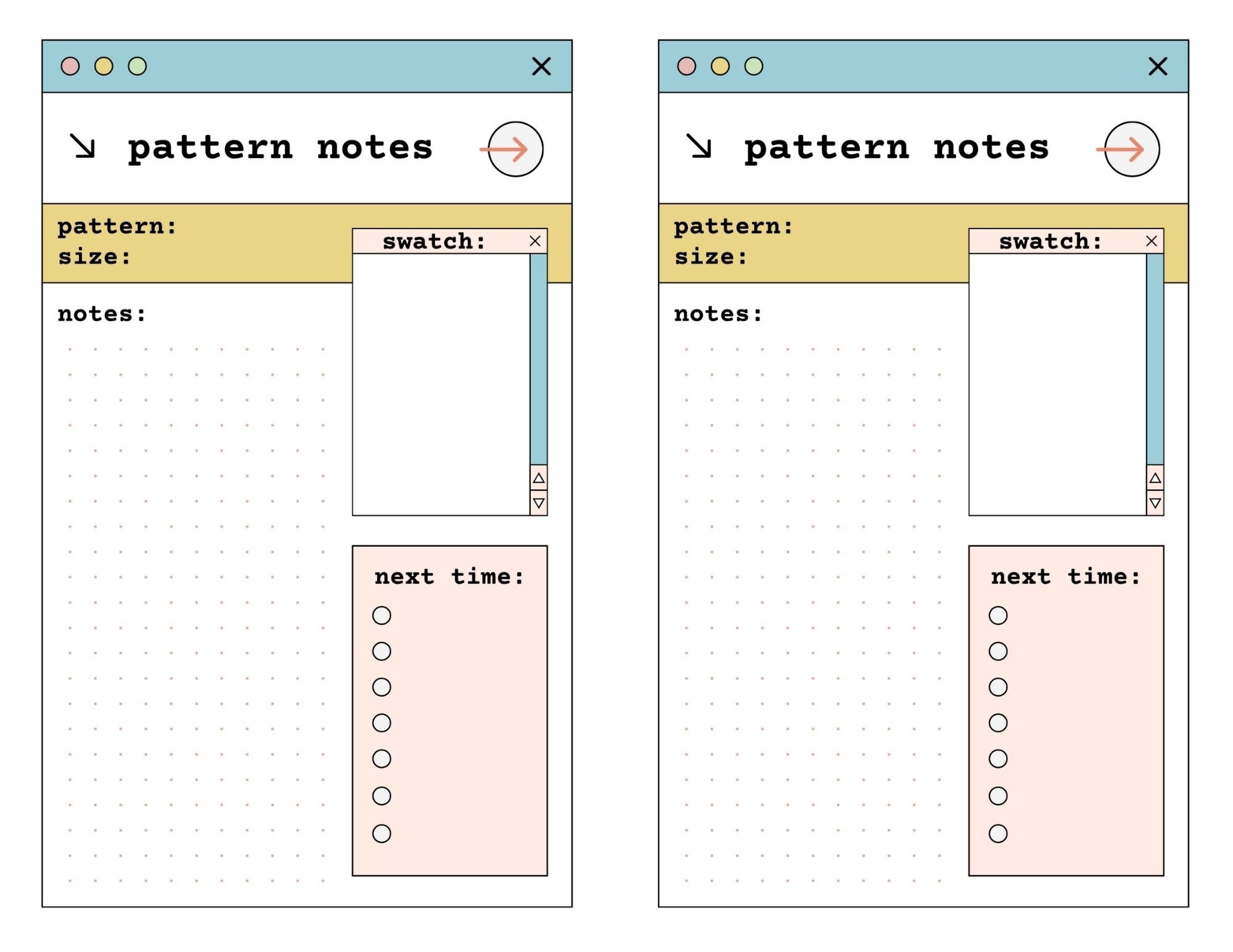This screenshot has width=1233, height=952.
Task: Click scroll up triangle in left swatch panel
Action: (538, 478)
